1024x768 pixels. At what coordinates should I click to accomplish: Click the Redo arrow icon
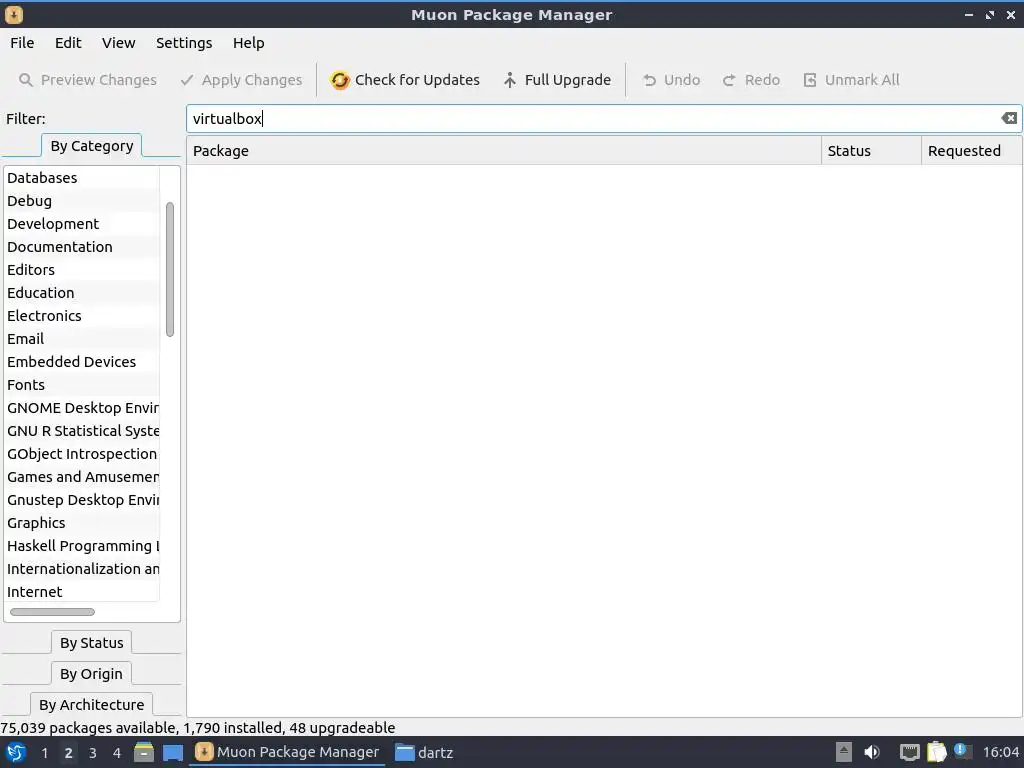point(729,80)
